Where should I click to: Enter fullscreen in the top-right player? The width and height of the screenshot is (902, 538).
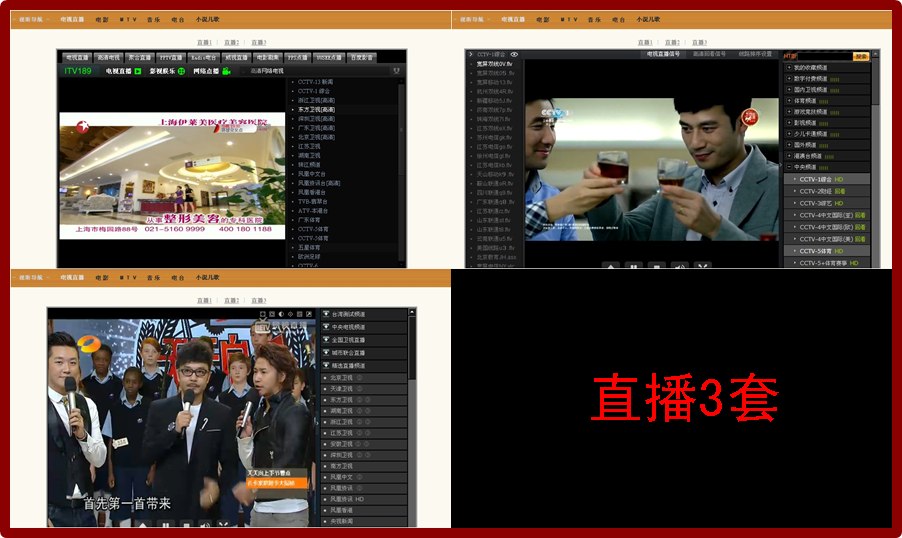(703, 268)
